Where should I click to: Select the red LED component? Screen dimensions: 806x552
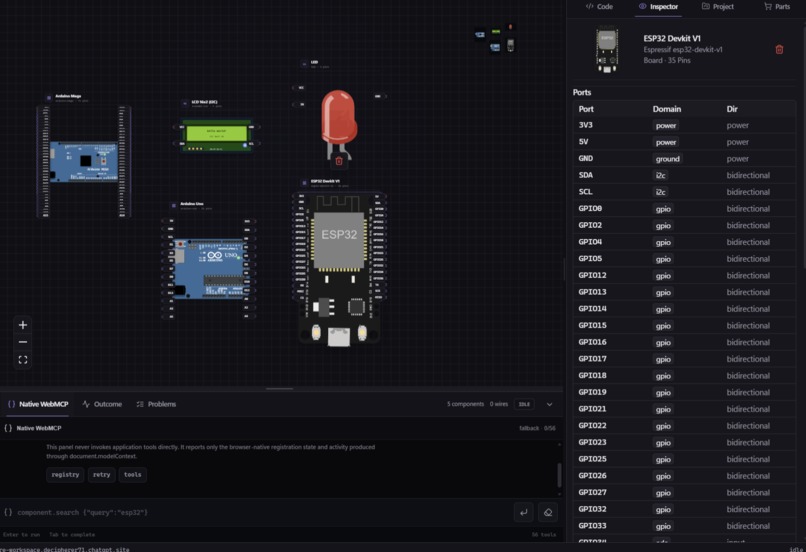[x=338, y=123]
